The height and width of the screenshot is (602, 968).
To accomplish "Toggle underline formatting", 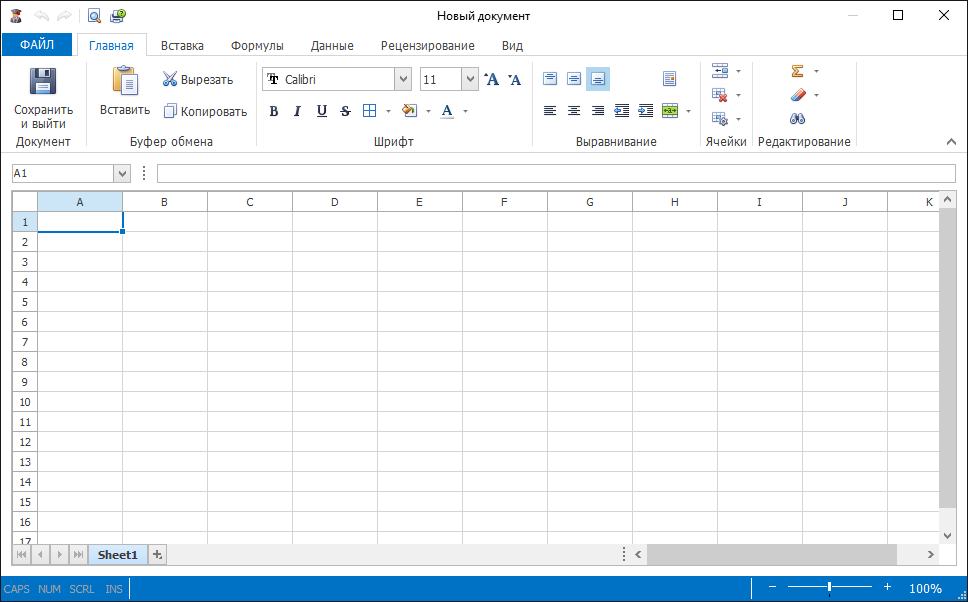I will click(x=322, y=111).
